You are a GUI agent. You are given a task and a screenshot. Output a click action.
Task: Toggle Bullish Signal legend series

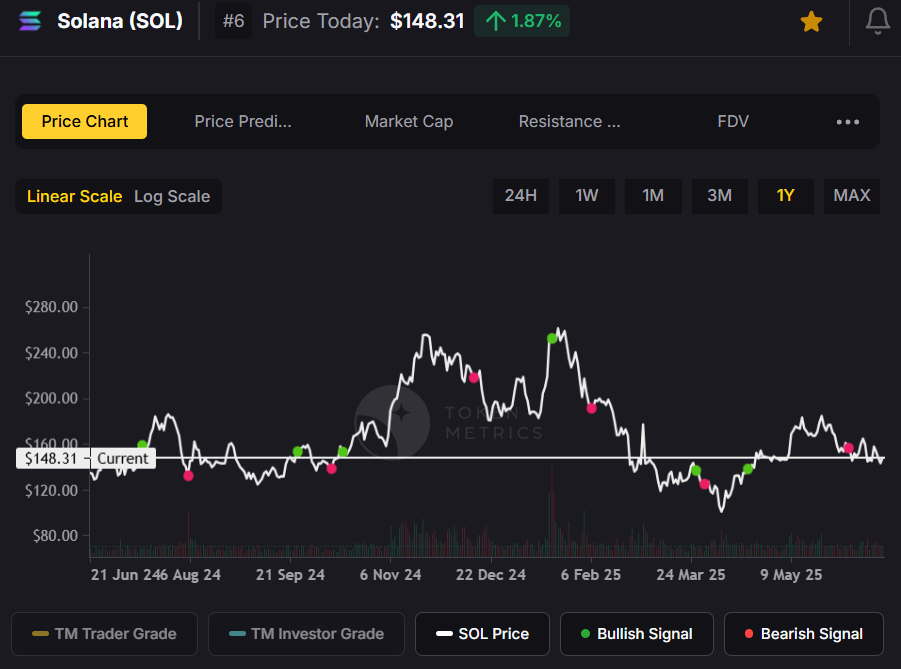637,634
